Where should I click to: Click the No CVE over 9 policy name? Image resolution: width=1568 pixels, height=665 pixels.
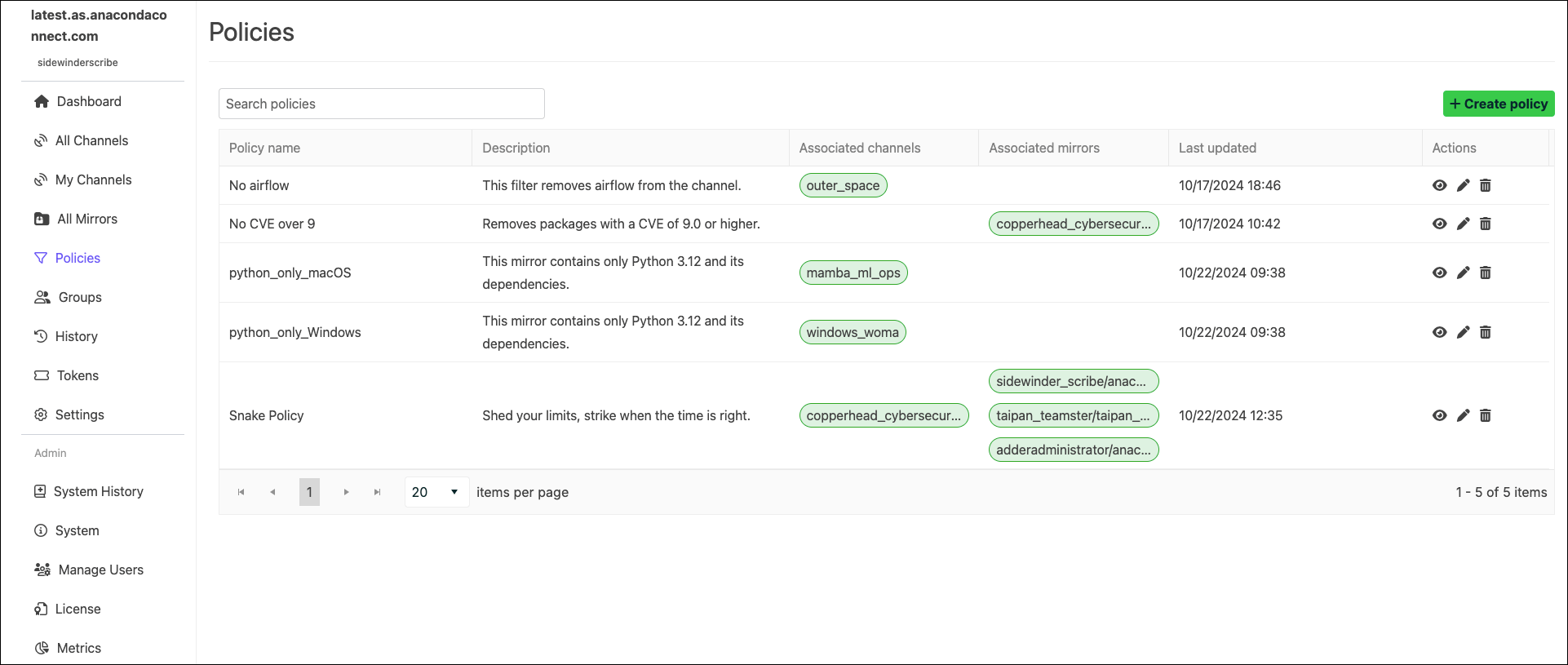coord(272,224)
